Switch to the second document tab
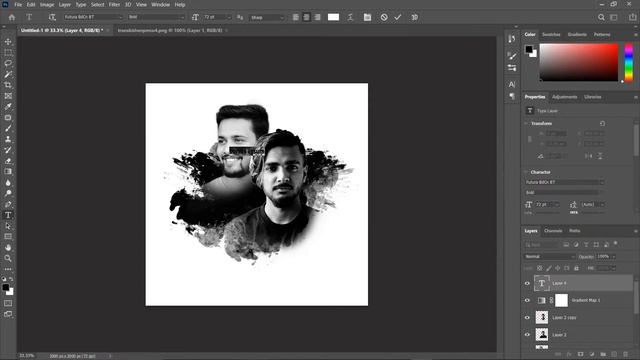This screenshot has width=640, height=360. tap(170, 30)
